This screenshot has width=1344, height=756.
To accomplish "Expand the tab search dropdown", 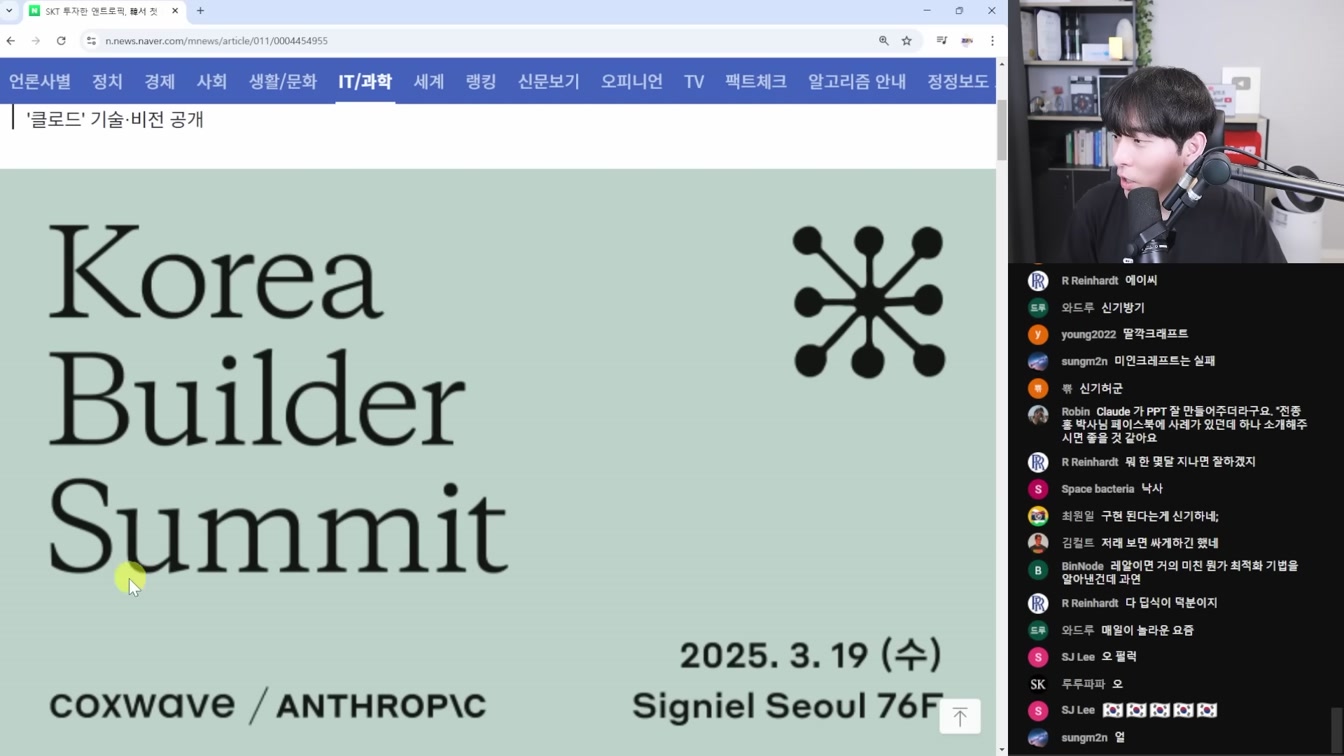I will [x=9, y=11].
